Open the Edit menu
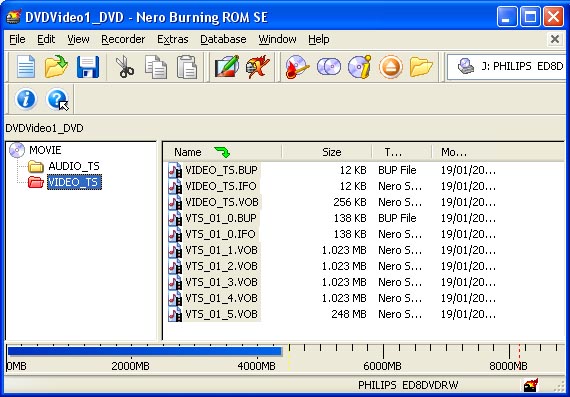The height and width of the screenshot is (397, 570). point(46,39)
